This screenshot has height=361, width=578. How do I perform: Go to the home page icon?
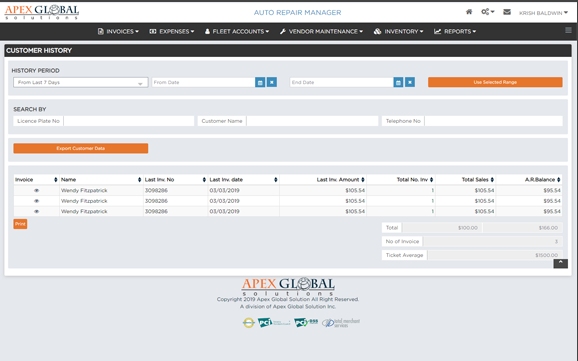pos(469,12)
